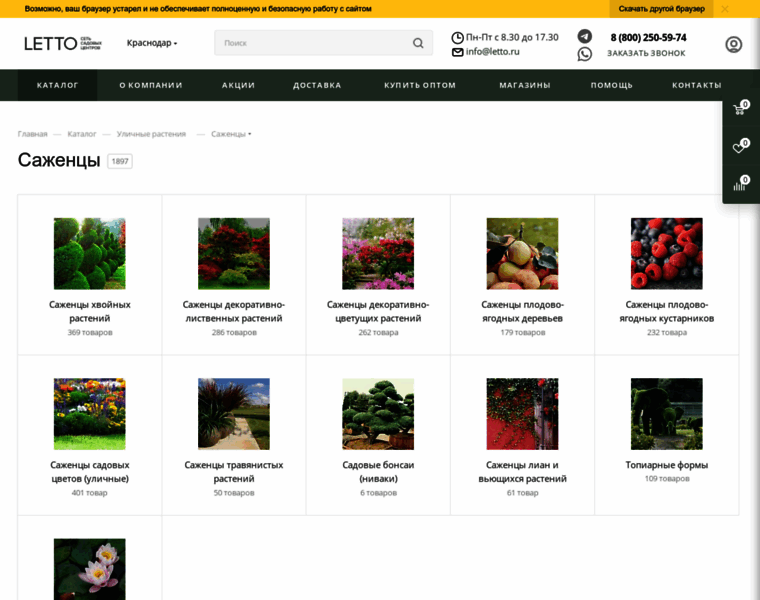Open the Каталог menu
Viewport: 760px width, 600px height.
coord(57,85)
